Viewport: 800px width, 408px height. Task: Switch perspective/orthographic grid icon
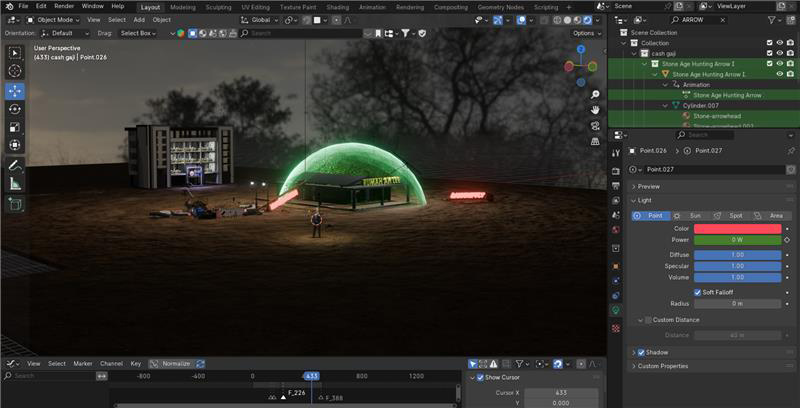(x=595, y=141)
